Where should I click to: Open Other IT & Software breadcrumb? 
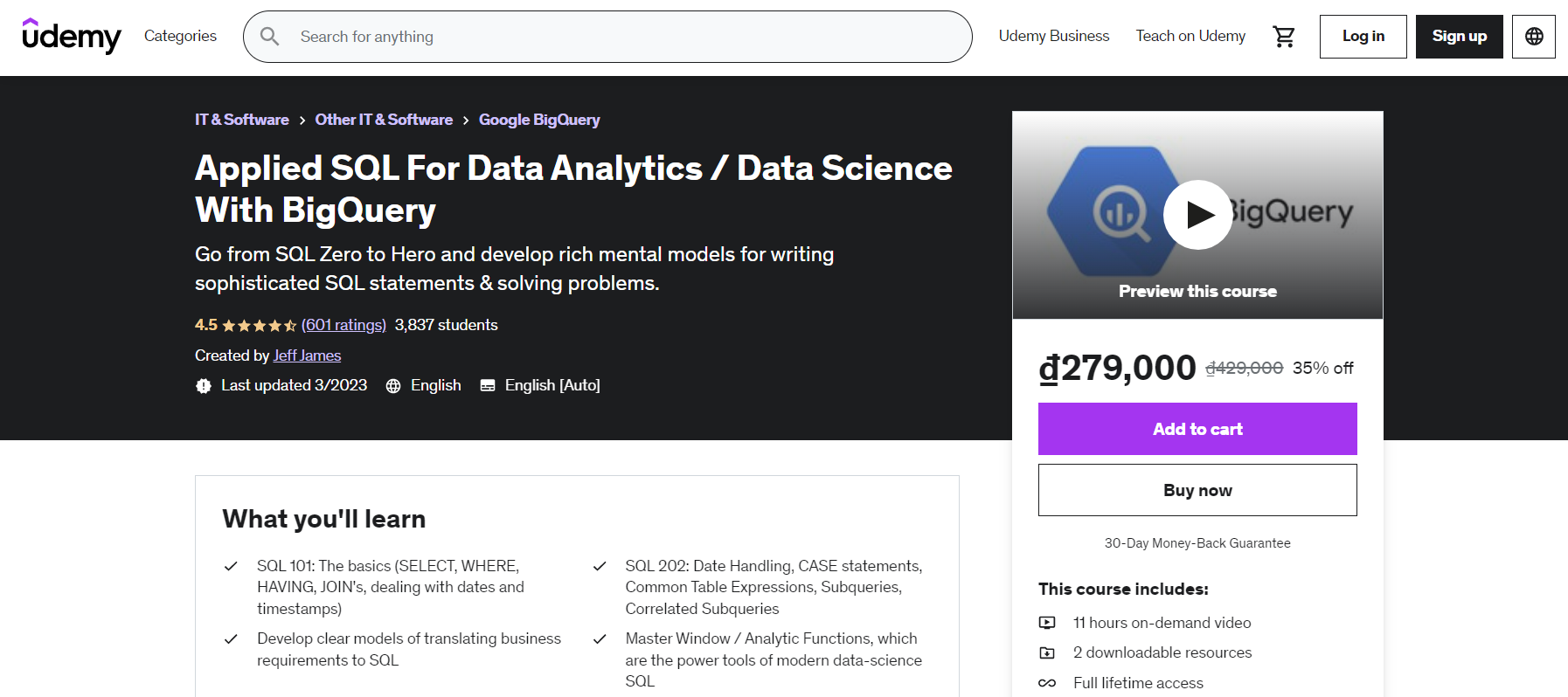click(x=384, y=120)
